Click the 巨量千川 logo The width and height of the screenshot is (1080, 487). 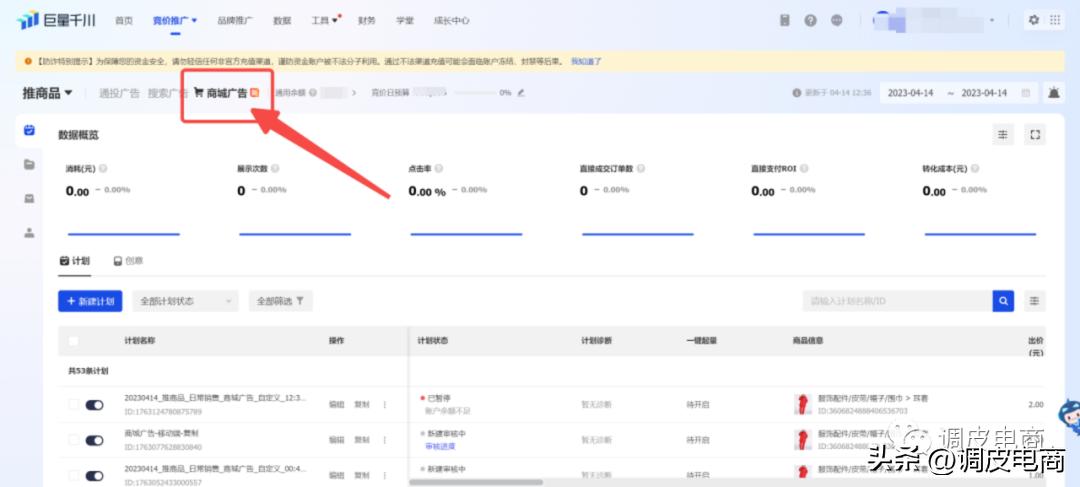click(x=56, y=21)
